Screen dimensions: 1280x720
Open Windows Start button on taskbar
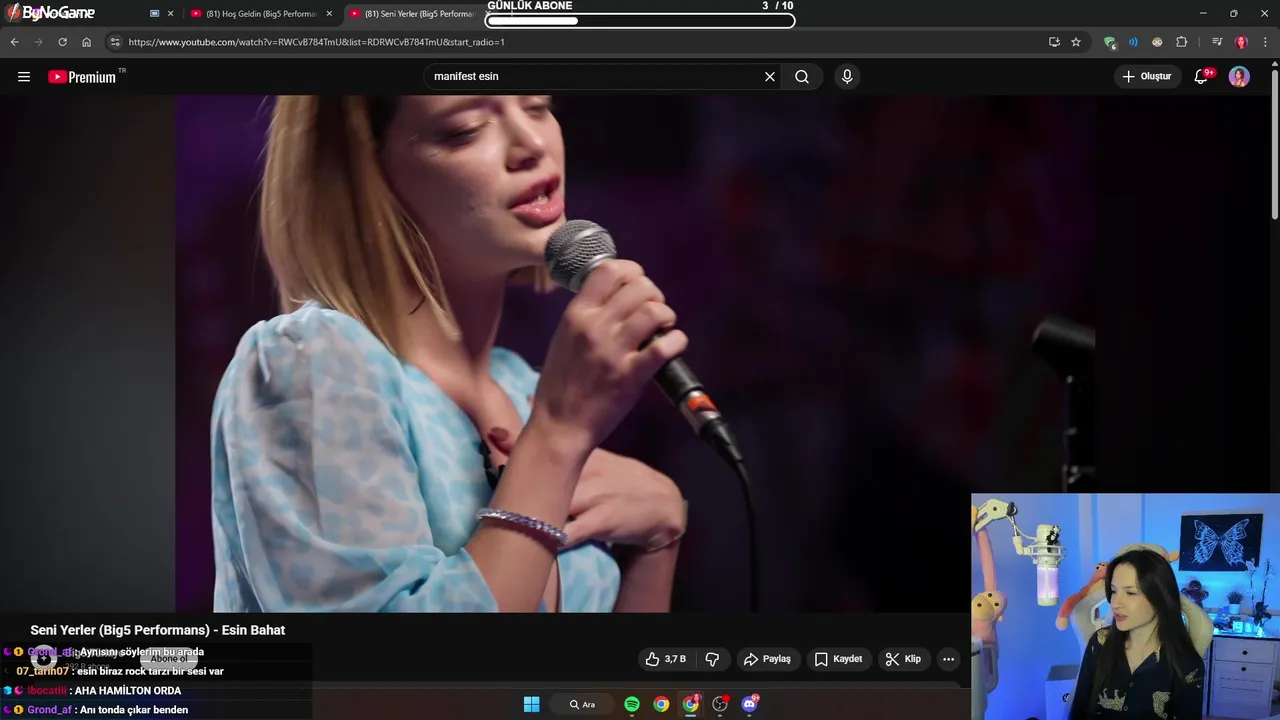(x=532, y=704)
